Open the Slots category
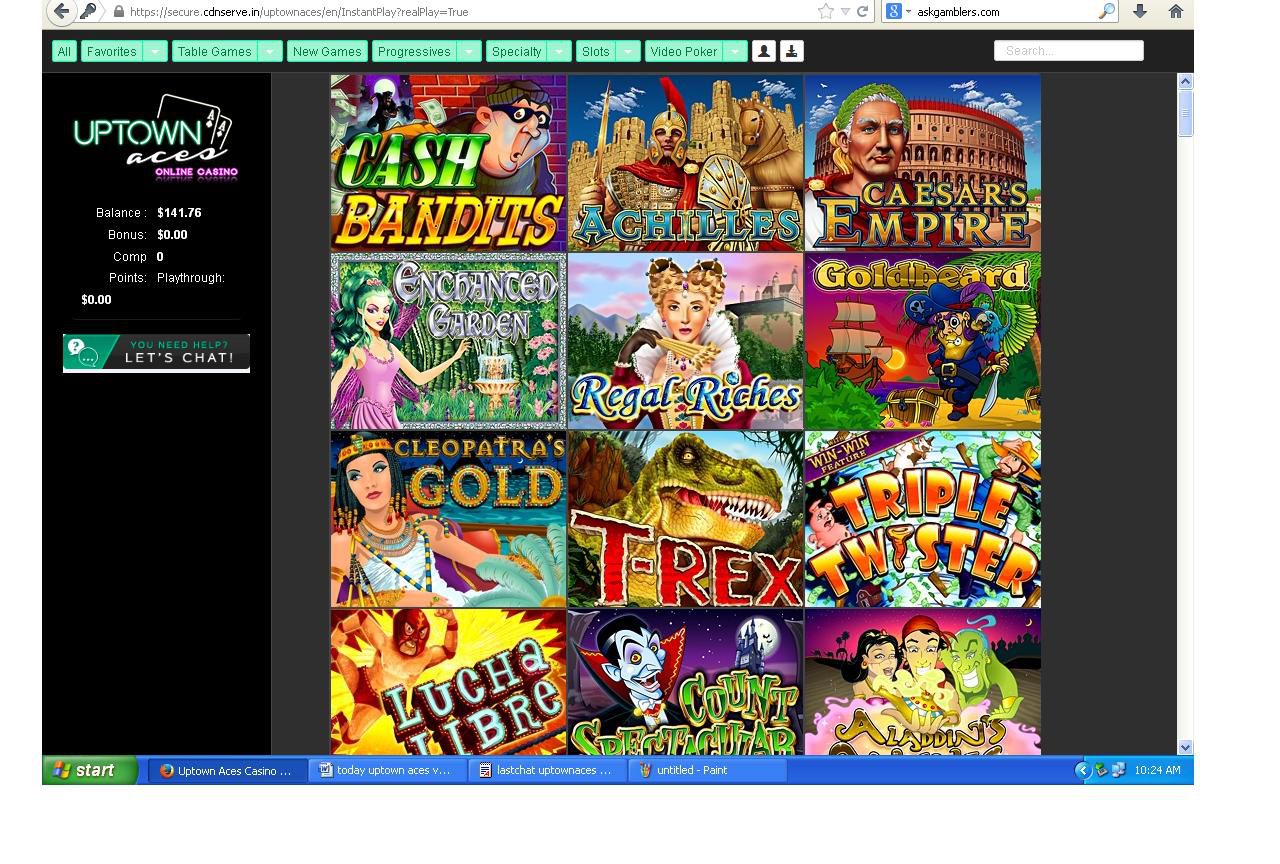The height and width of the screenshot is (864, 1280). (596, 51)
